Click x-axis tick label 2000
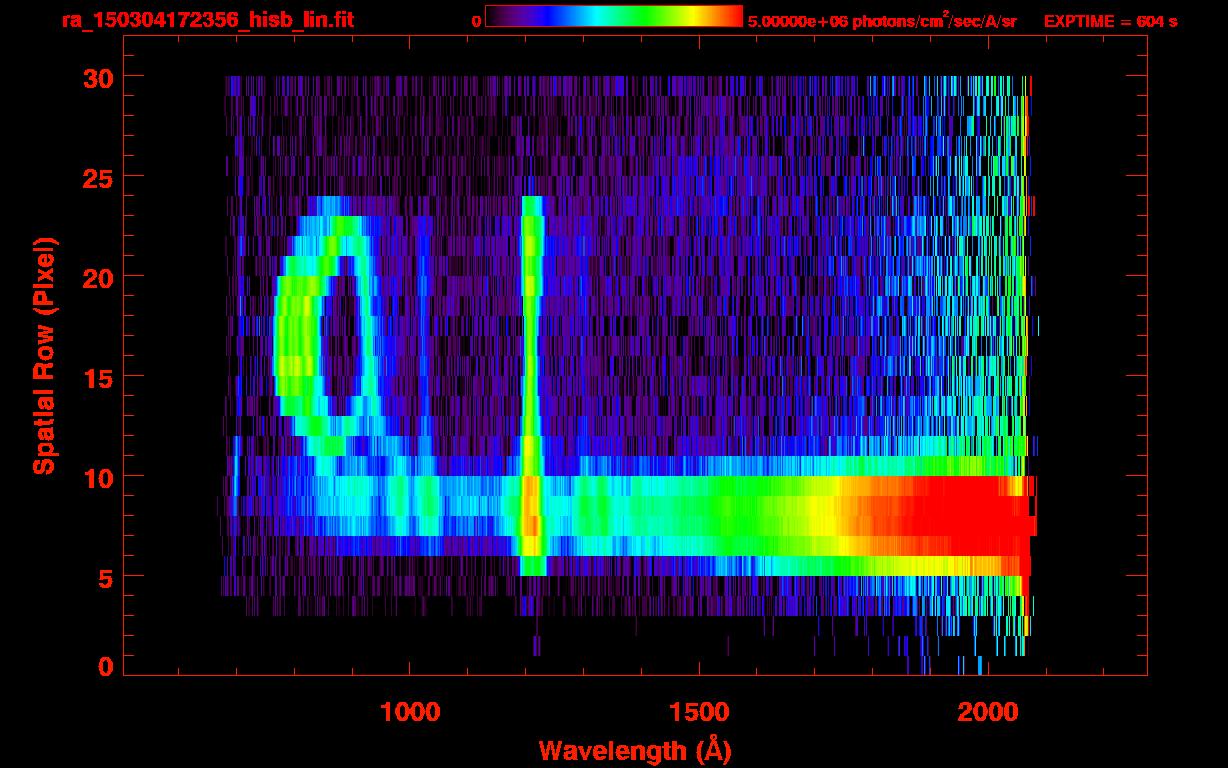Image resolution: width=1228 pixels, height=768 pixels. click(988, 712)
